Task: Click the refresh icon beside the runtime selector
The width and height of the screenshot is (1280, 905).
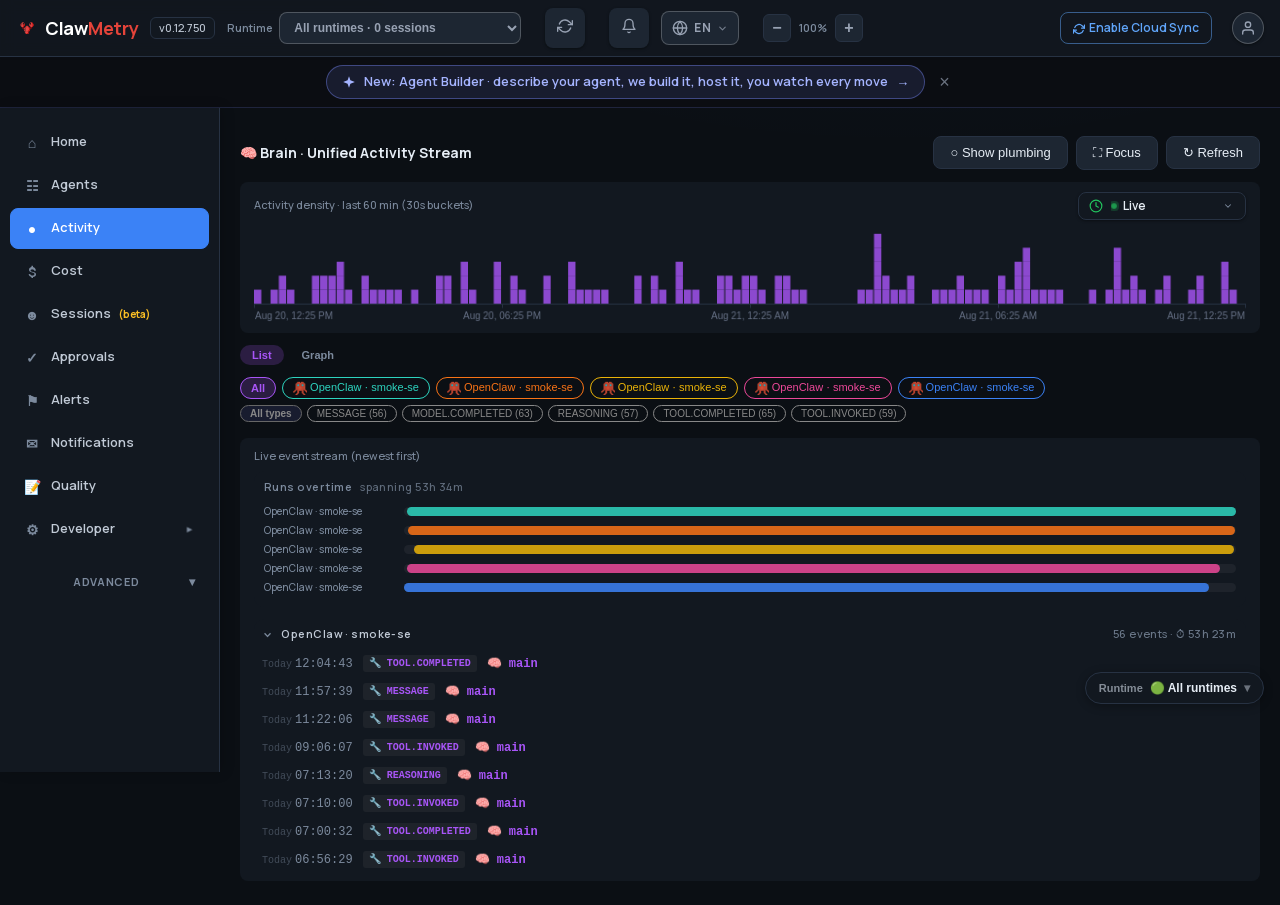Action: tap(565, 28)
